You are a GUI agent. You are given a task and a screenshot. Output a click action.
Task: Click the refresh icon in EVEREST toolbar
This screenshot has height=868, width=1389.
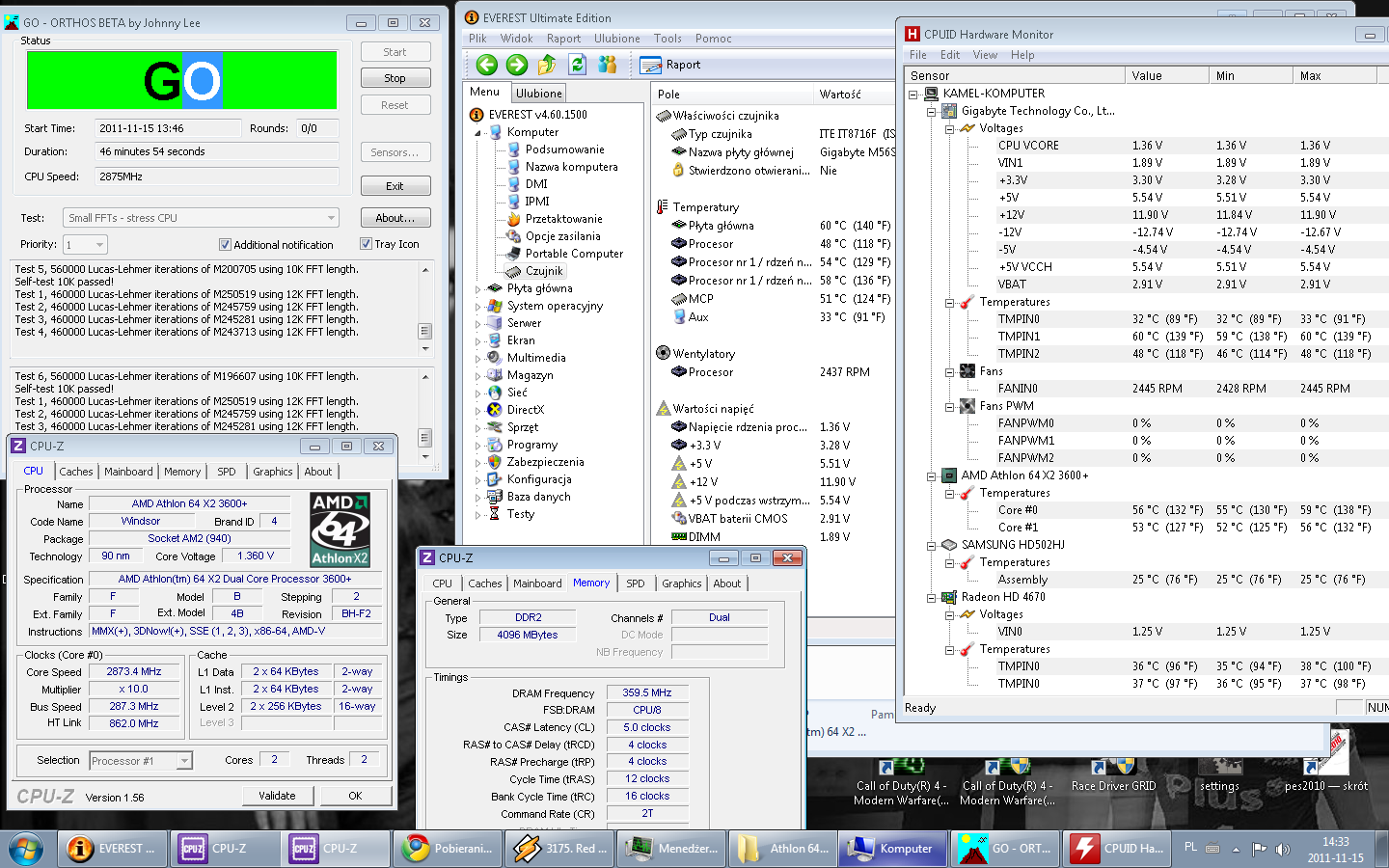tap(577, 65)
